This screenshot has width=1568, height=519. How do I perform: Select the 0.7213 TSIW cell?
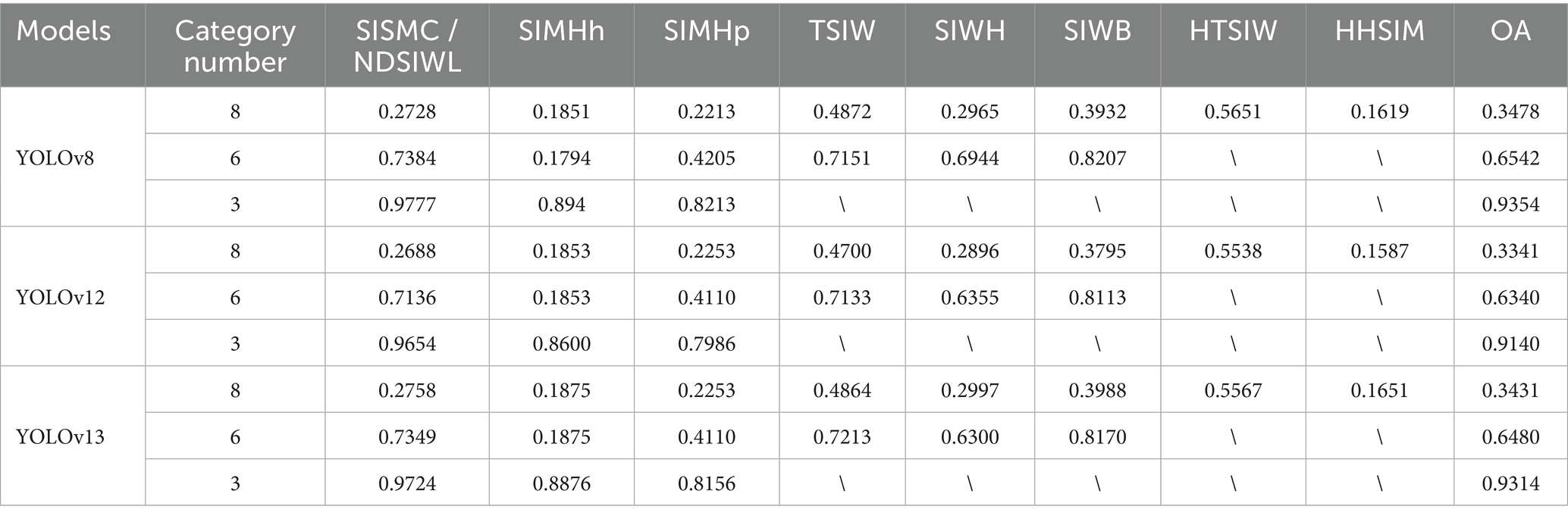tap(842, 436)
